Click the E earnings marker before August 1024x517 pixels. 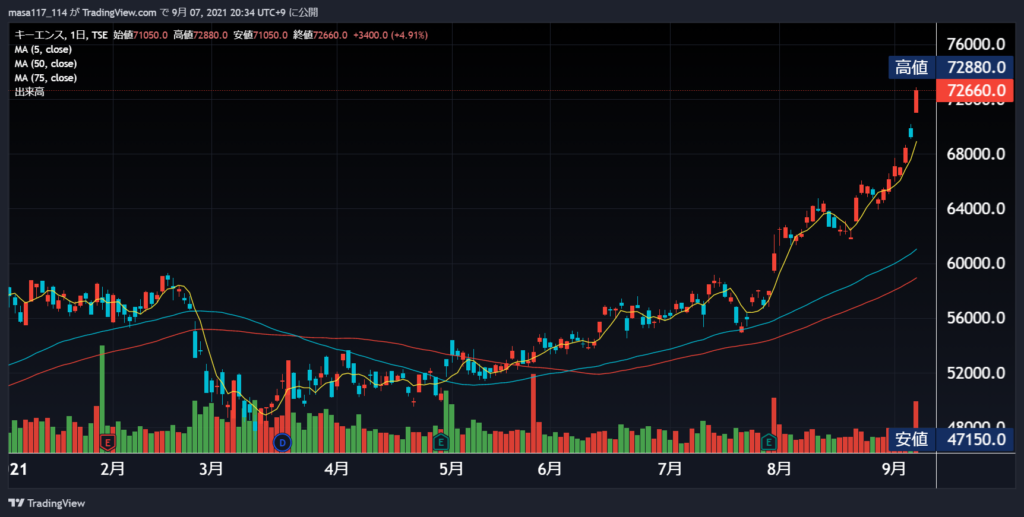769,442
